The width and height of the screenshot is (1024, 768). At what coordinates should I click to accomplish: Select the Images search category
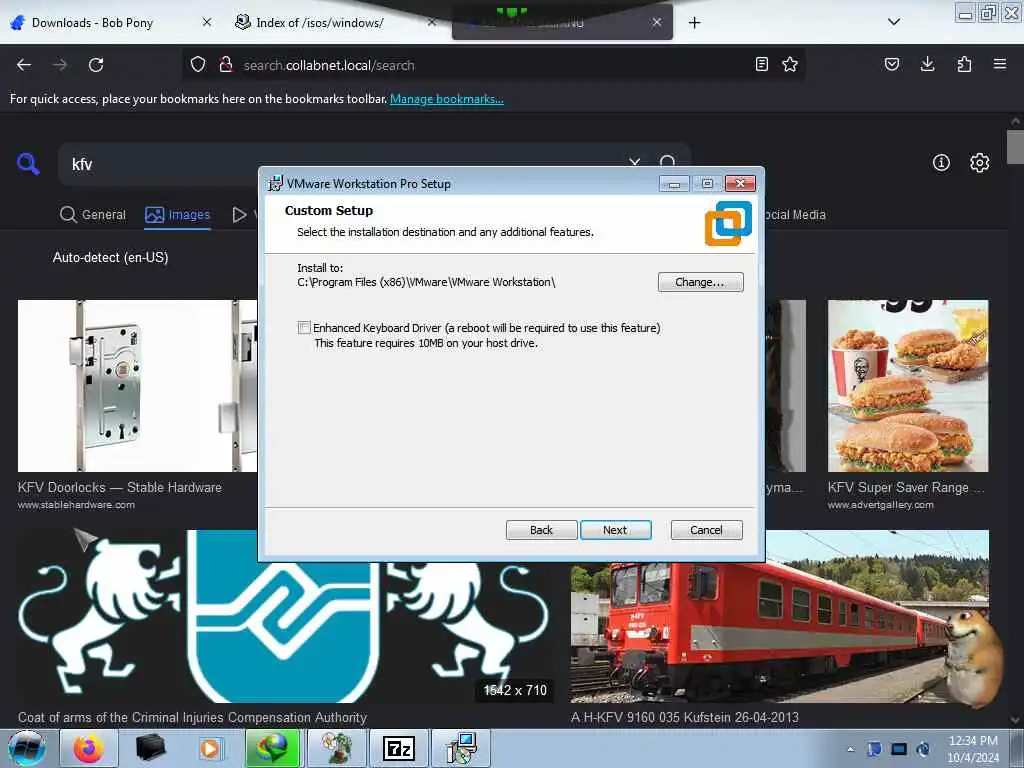178,214
